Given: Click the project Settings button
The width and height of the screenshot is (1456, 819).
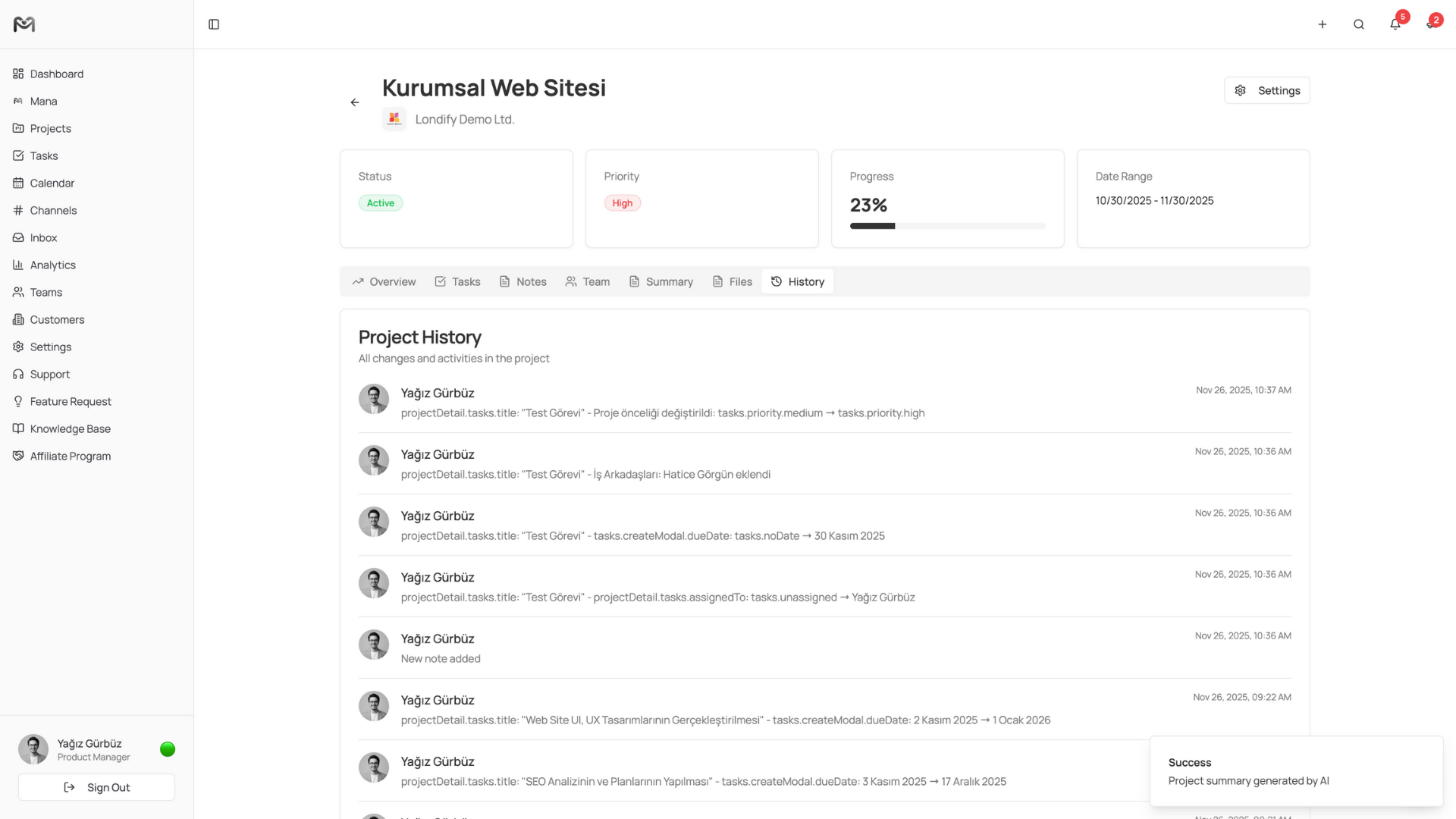Looking at the screenshot, I should 1266,90.
